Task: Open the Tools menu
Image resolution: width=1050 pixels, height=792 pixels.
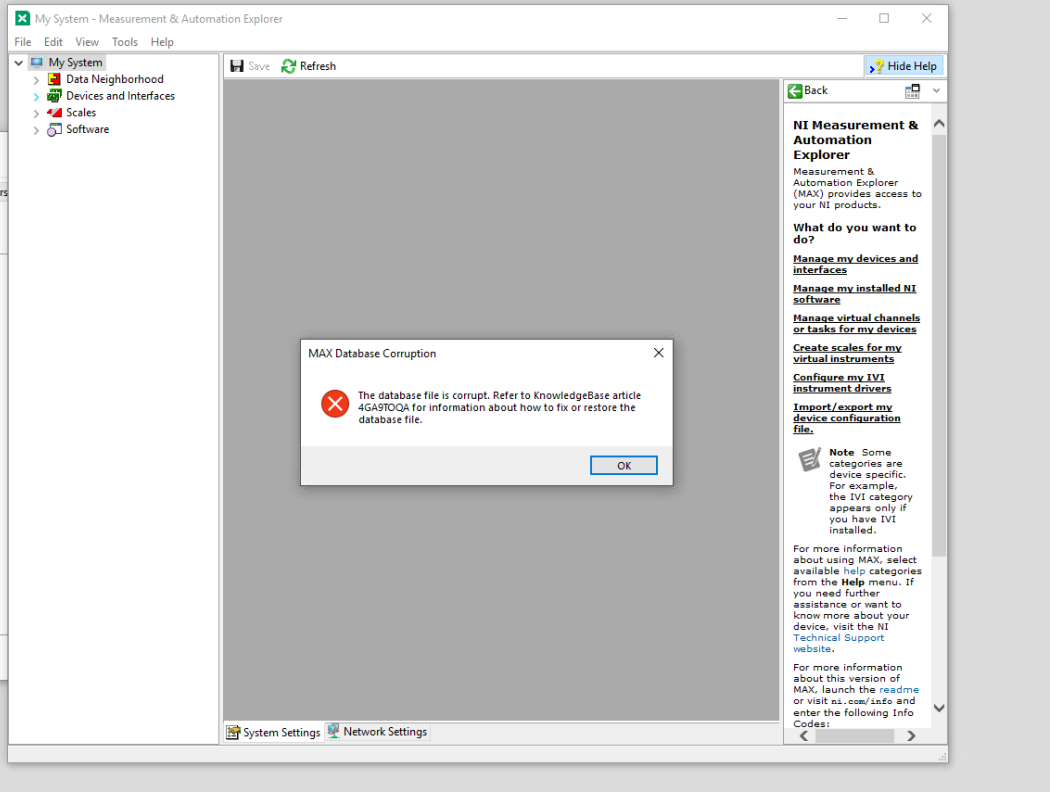Action: [x=125, y=42]
